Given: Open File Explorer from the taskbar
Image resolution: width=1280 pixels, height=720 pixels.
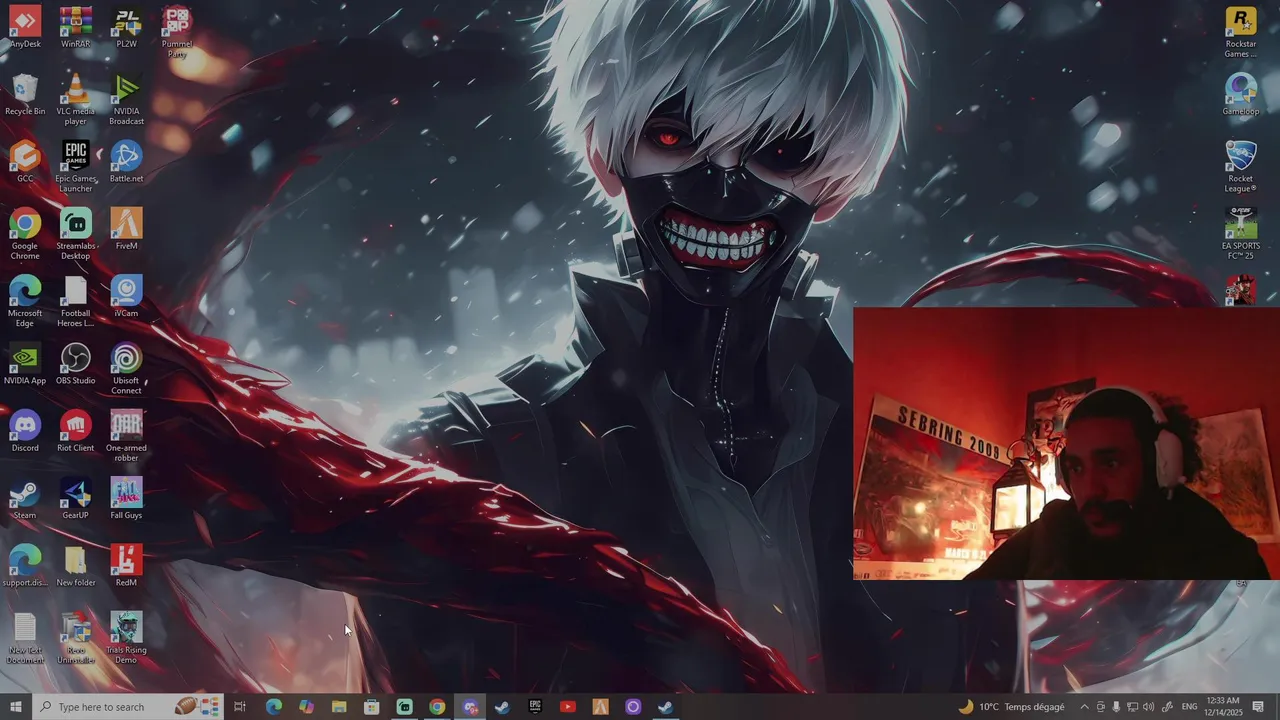Looking at the screenshot, I should tap(339, 707).
